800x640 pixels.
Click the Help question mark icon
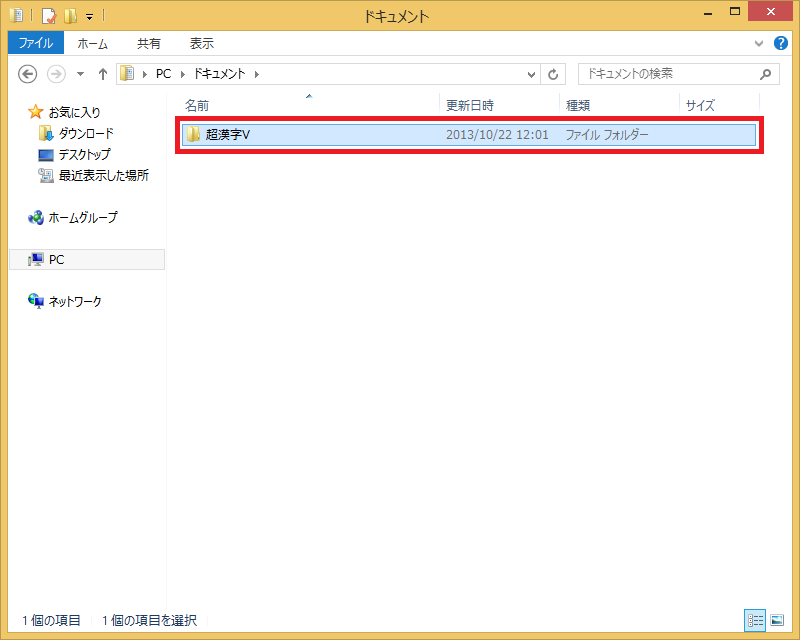pos(780,44)
